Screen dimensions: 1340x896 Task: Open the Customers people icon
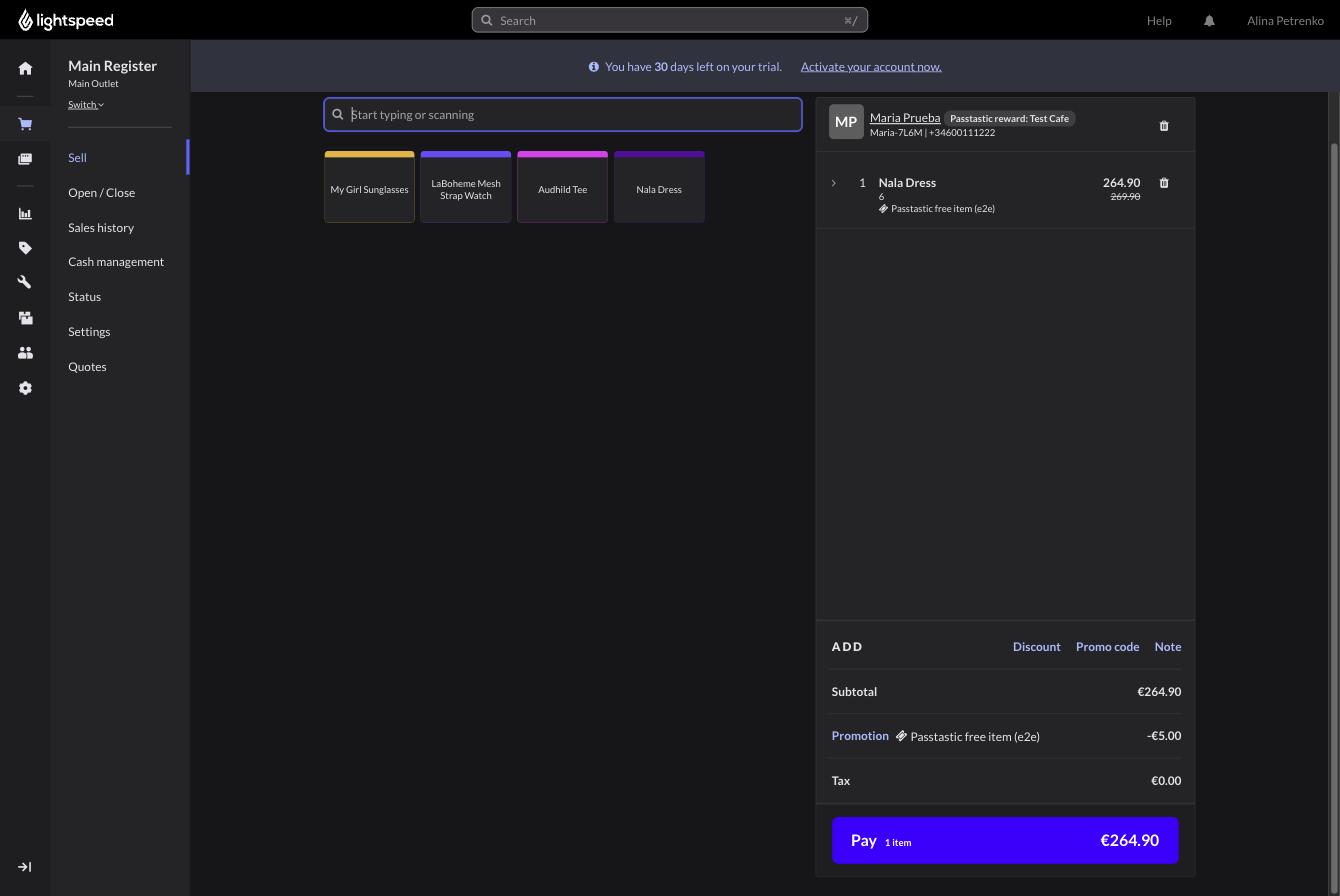click(25, 353)
